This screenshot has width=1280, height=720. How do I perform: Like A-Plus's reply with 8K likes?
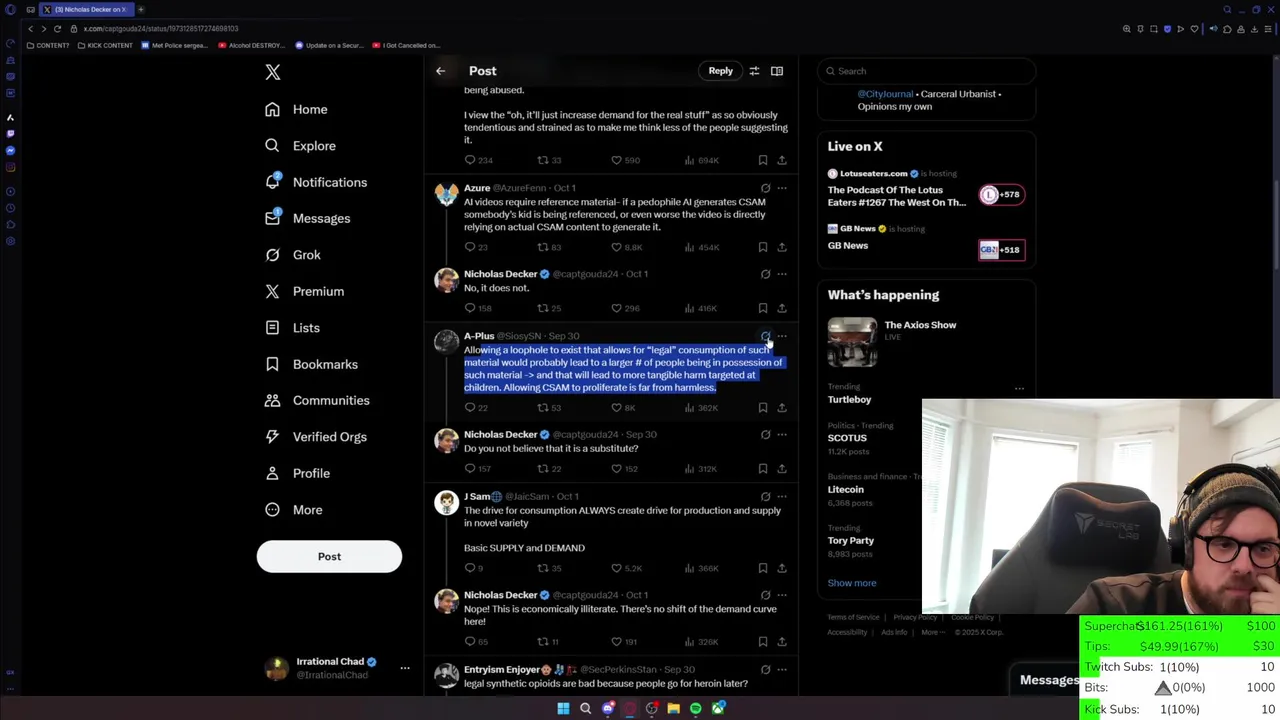tap(623, 408)
